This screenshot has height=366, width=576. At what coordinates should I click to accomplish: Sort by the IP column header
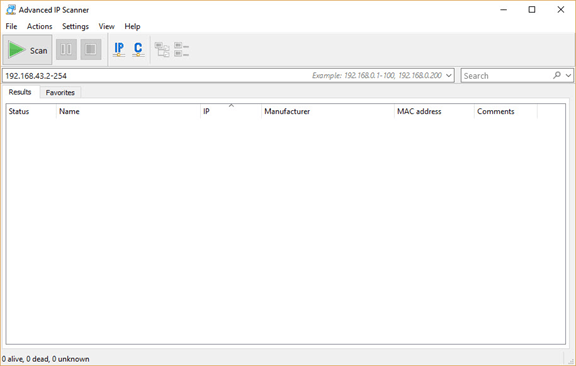[x=231, y=111]
